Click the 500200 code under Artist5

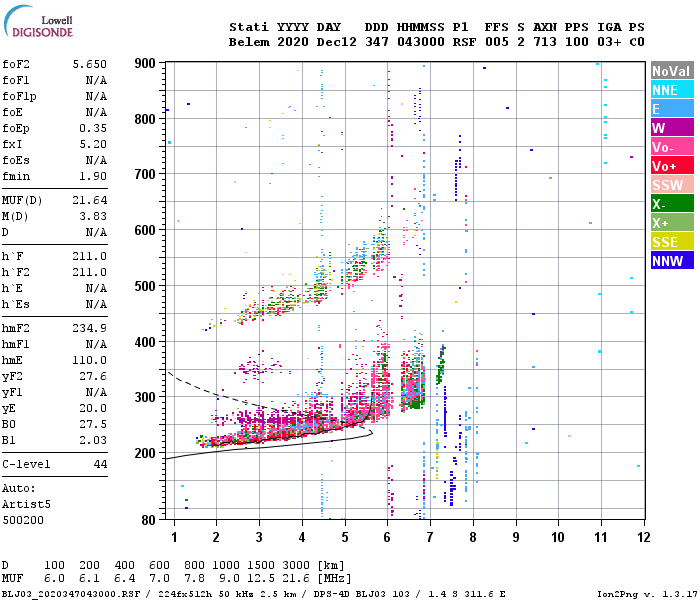23,521
